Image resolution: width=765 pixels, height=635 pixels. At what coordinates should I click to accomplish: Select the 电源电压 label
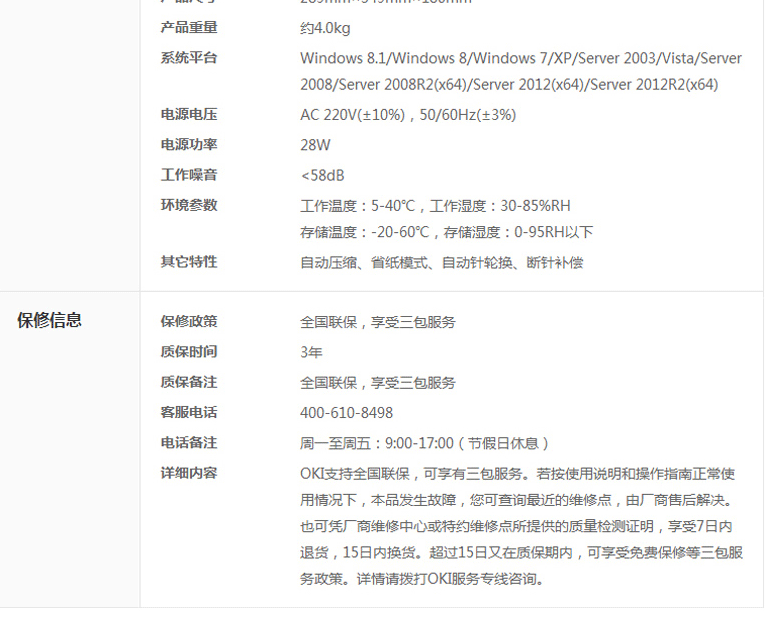pyautogui.click(x=188, y=114)
